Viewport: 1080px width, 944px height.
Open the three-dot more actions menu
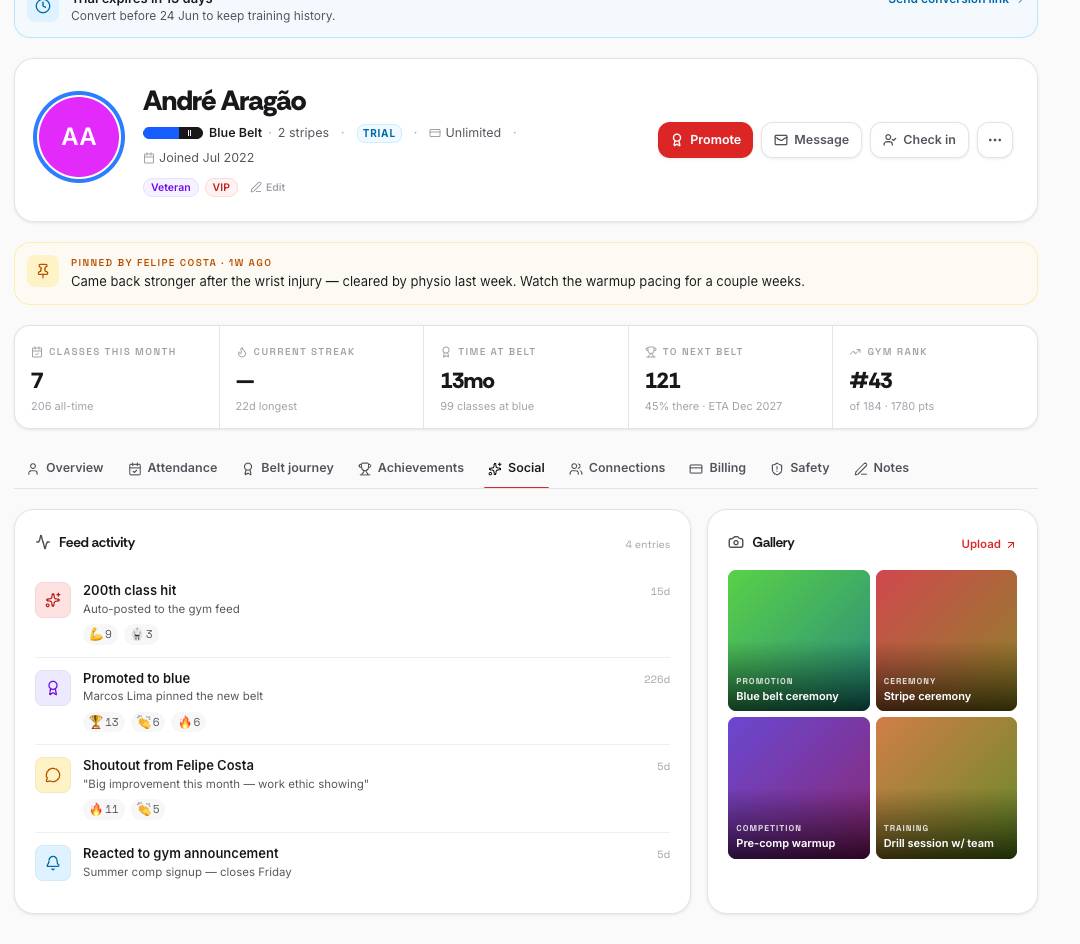pyautogui.click(x=994, y=140)
